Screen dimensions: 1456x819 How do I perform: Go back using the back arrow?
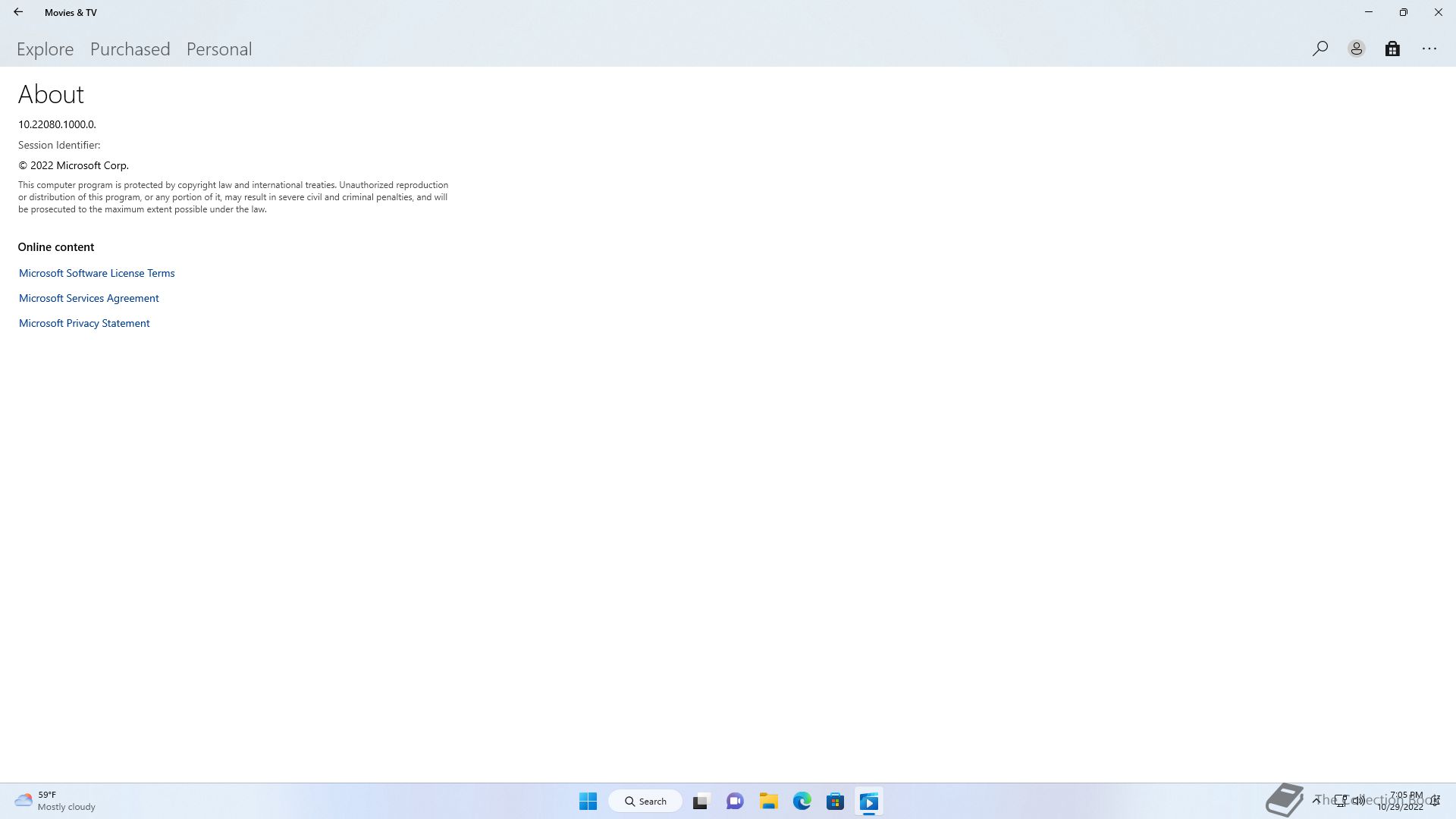[x=18, y=12]
